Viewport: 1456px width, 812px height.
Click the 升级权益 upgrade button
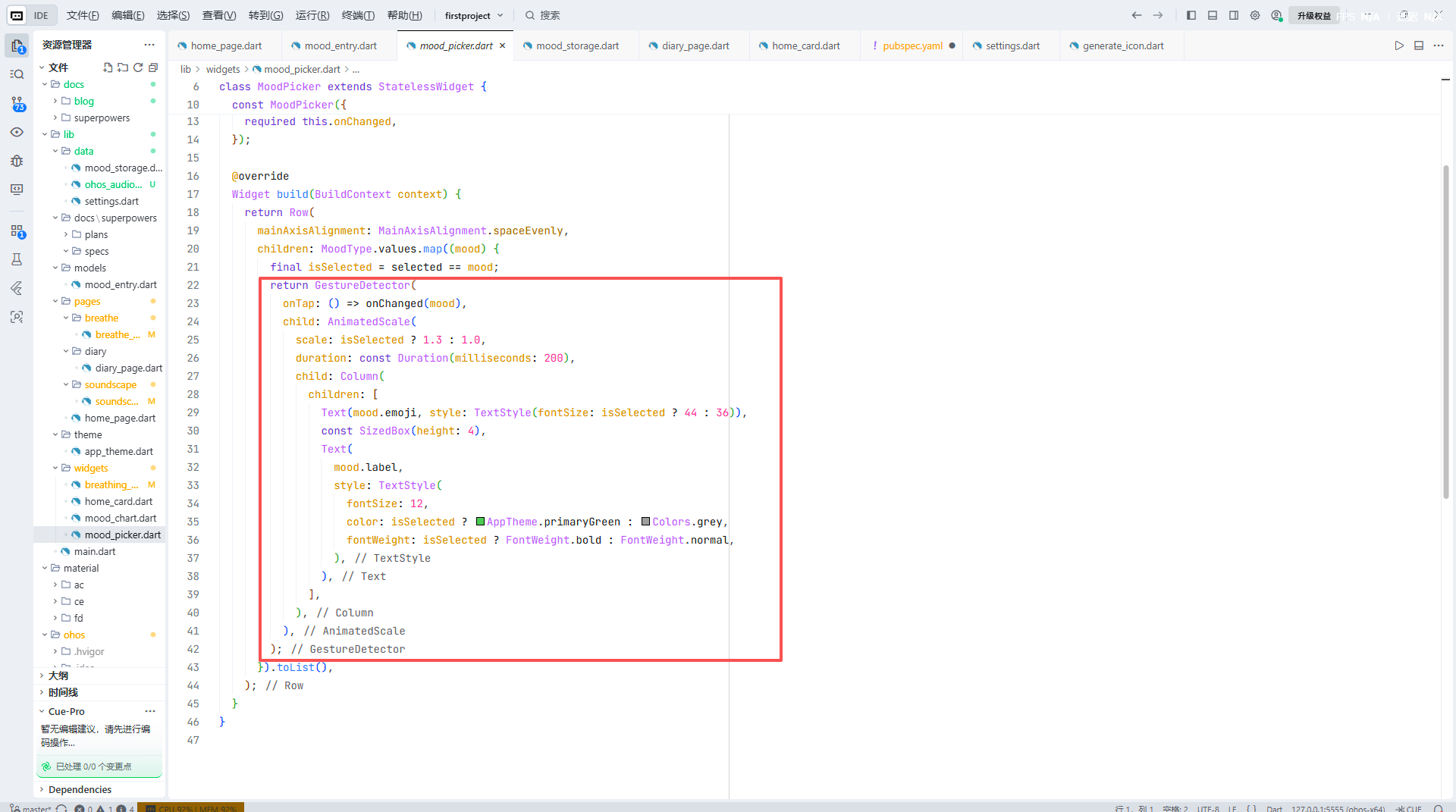[x=1313, y=15]
